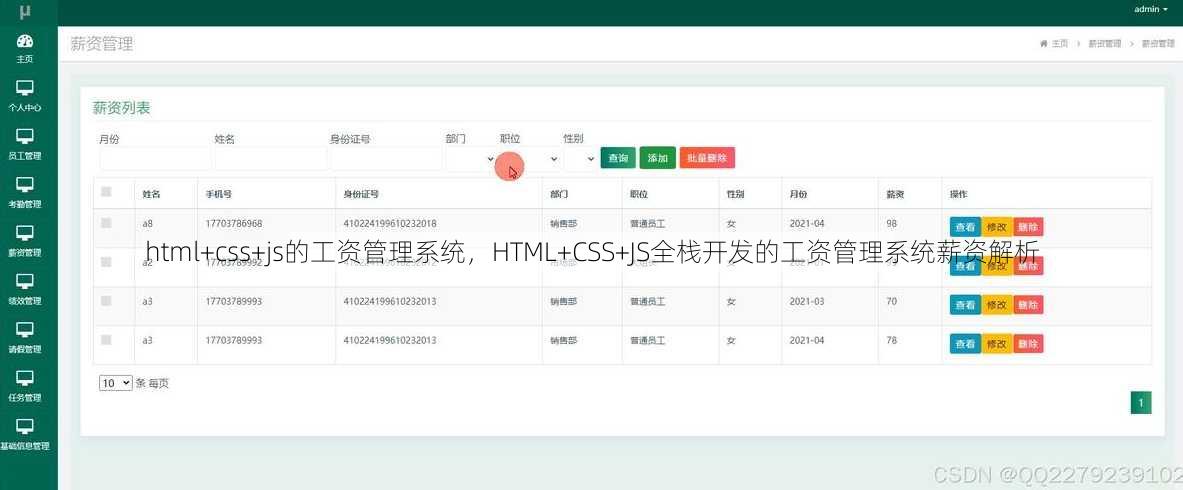
Task: Click the 身份证号 column header in the table
Action: 361,194
